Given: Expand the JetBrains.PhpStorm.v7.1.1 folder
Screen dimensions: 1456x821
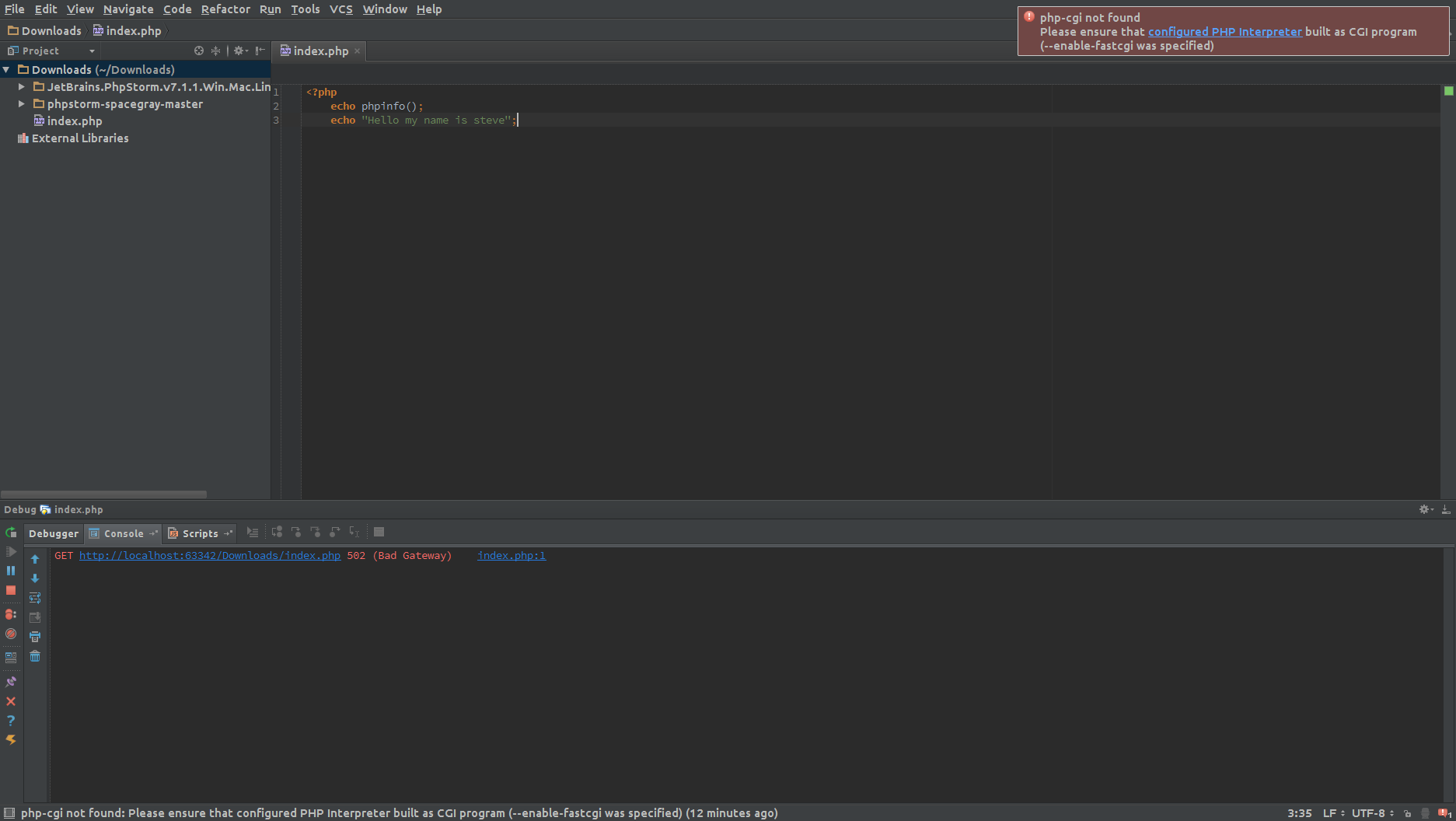Looking at the screenshot, I should pos(22,87).
